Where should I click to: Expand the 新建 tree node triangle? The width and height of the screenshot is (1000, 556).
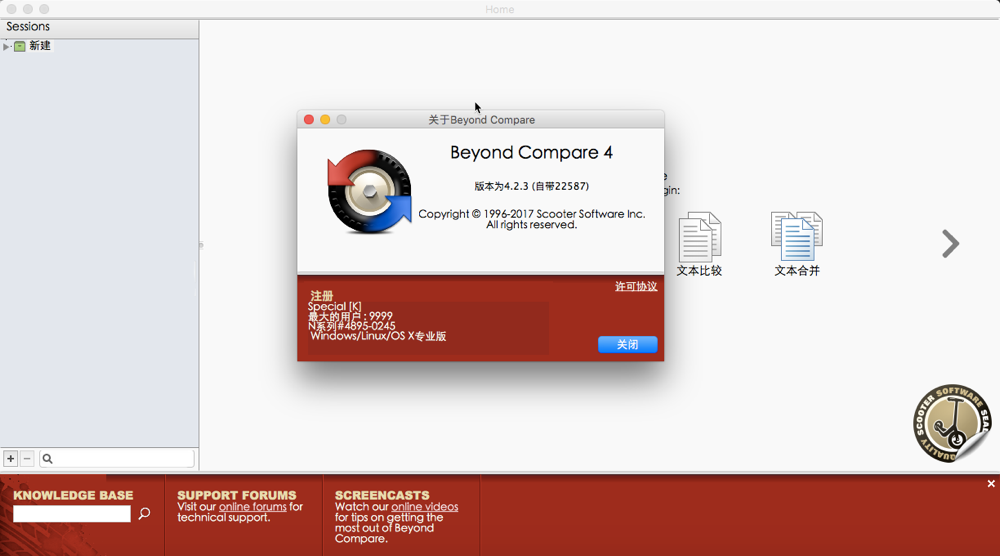click(6, 46)
